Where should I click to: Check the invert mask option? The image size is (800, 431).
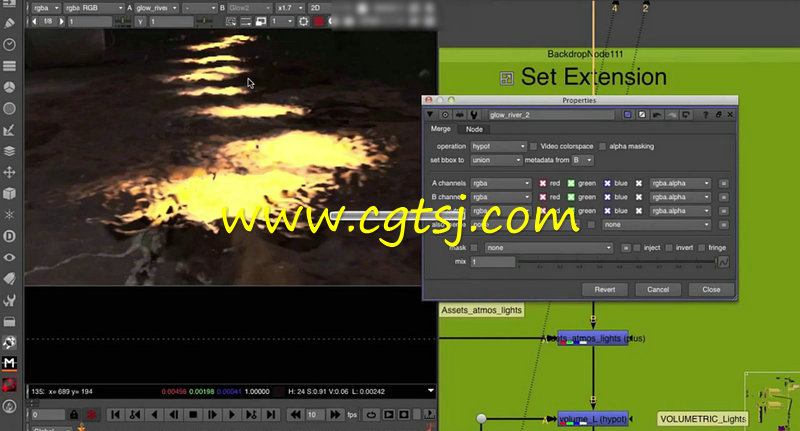tap(669, 248)
